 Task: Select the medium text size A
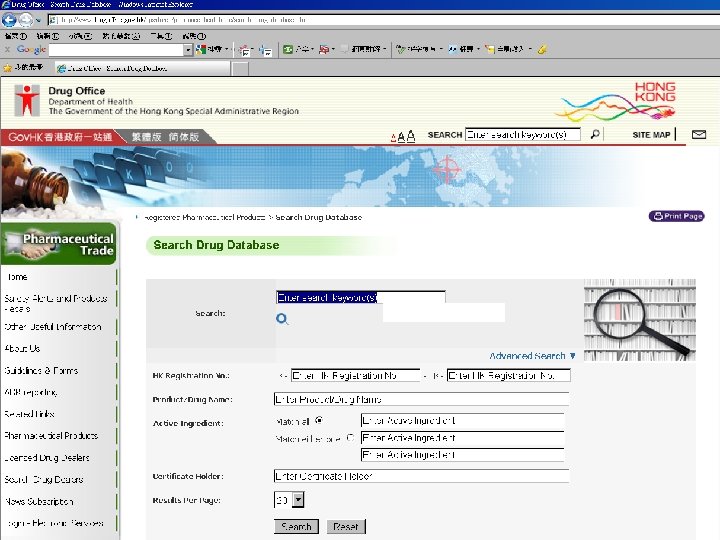[401, 137]
